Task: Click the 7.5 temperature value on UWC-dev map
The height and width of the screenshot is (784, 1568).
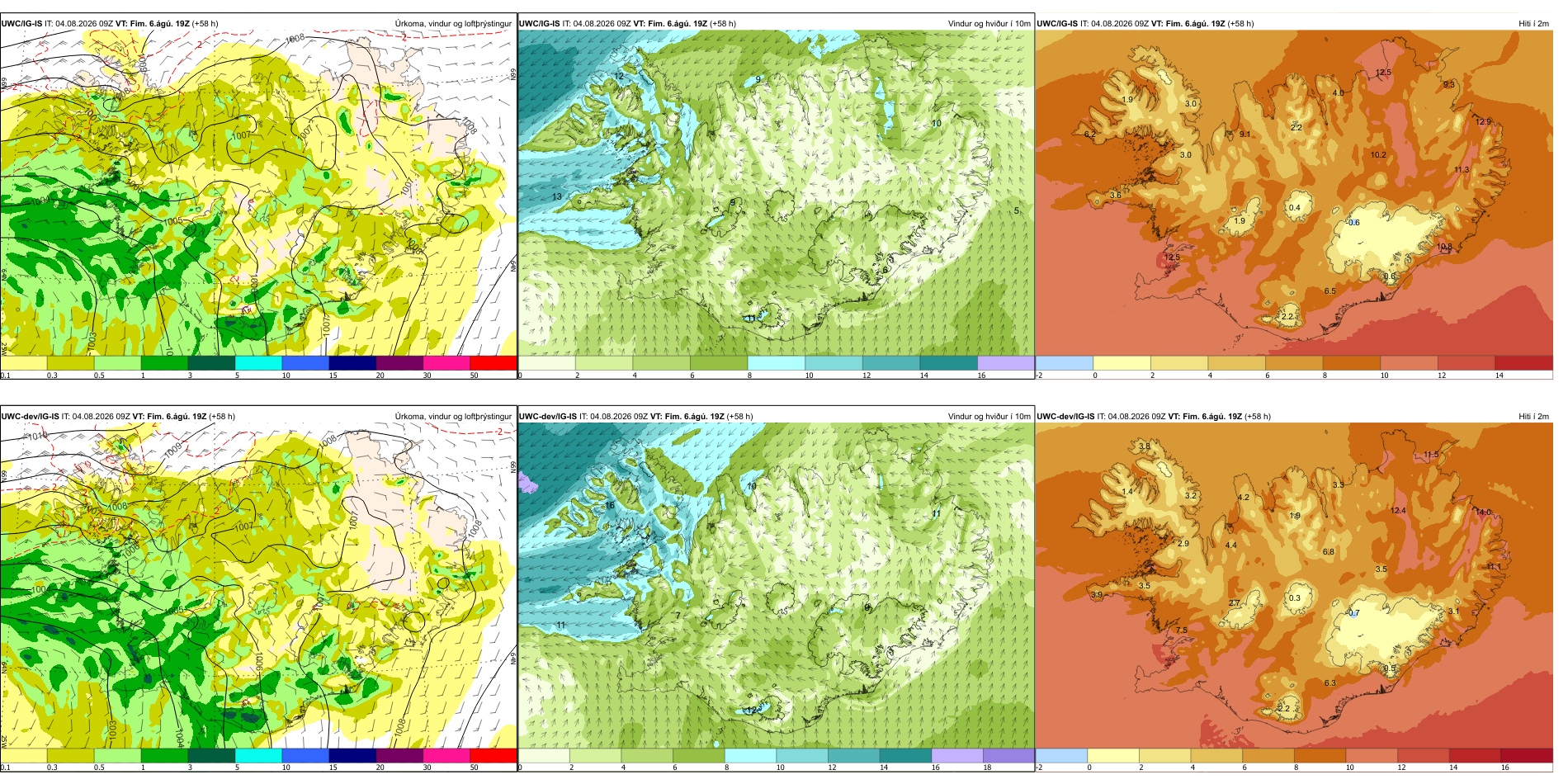Action: pos(1182,631)
